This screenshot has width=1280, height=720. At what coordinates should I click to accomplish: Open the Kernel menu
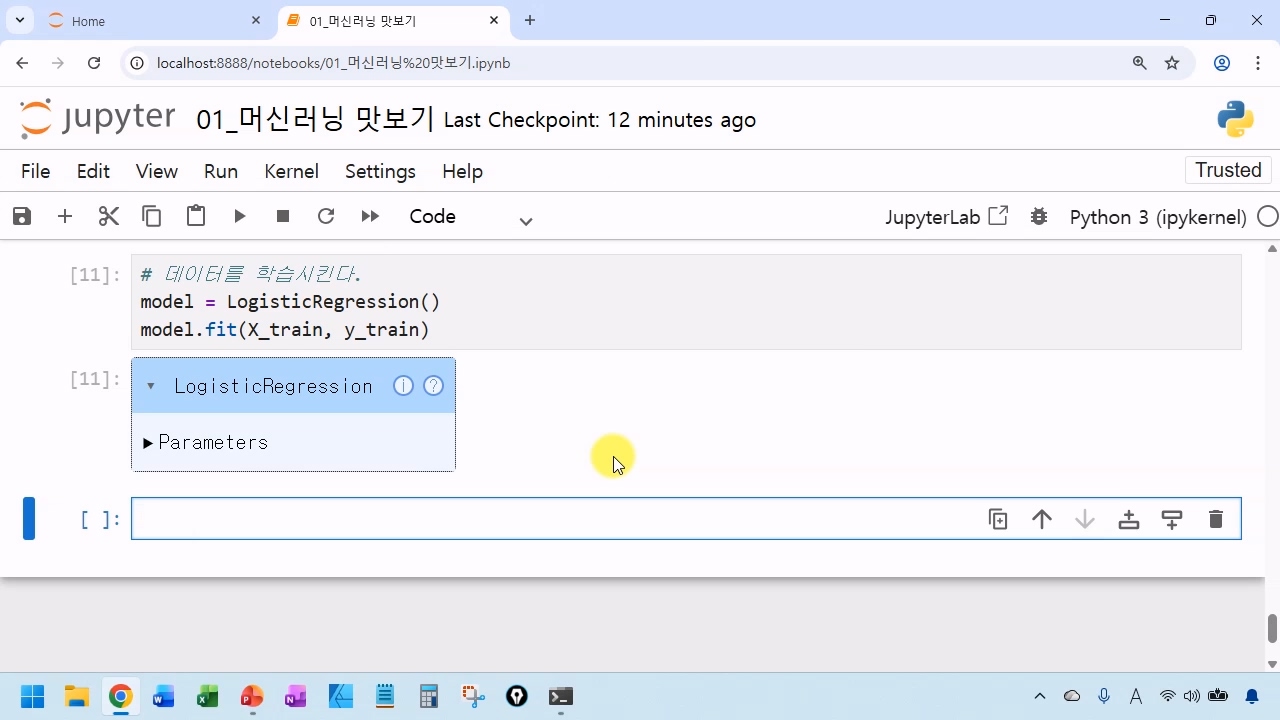click(291, 171)
